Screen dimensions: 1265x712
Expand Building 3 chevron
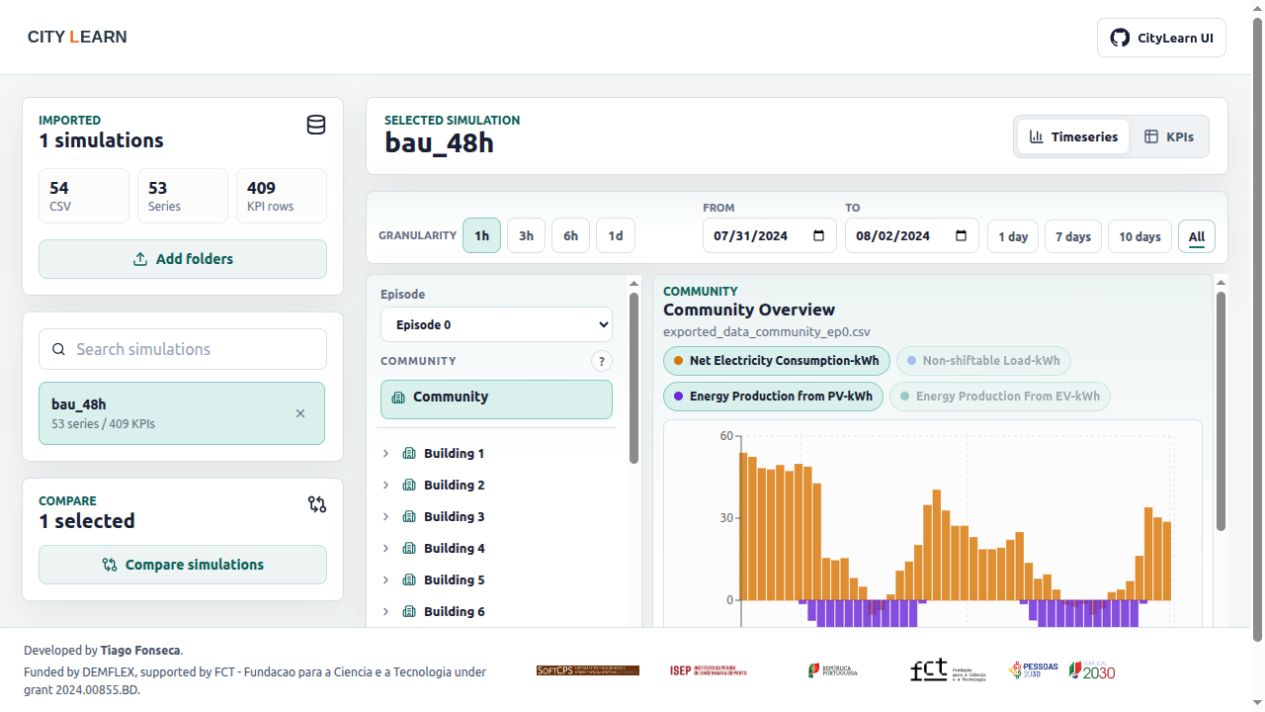[x=386, y=517]
